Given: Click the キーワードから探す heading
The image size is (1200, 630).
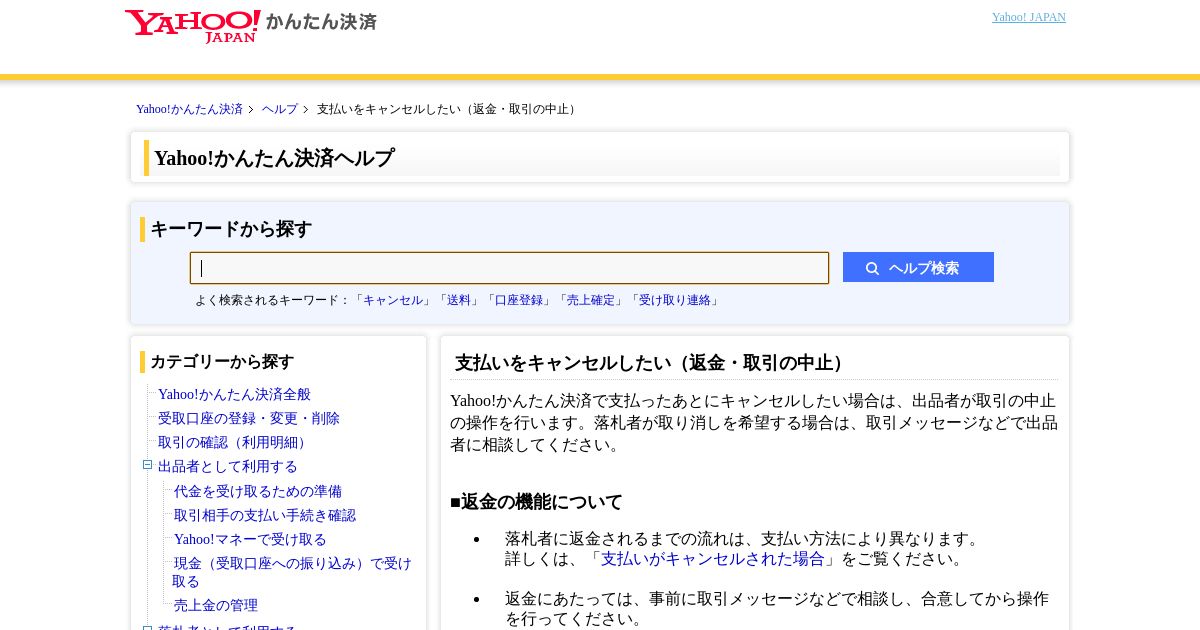Looking at the screenshot, I should pos(231,229).
